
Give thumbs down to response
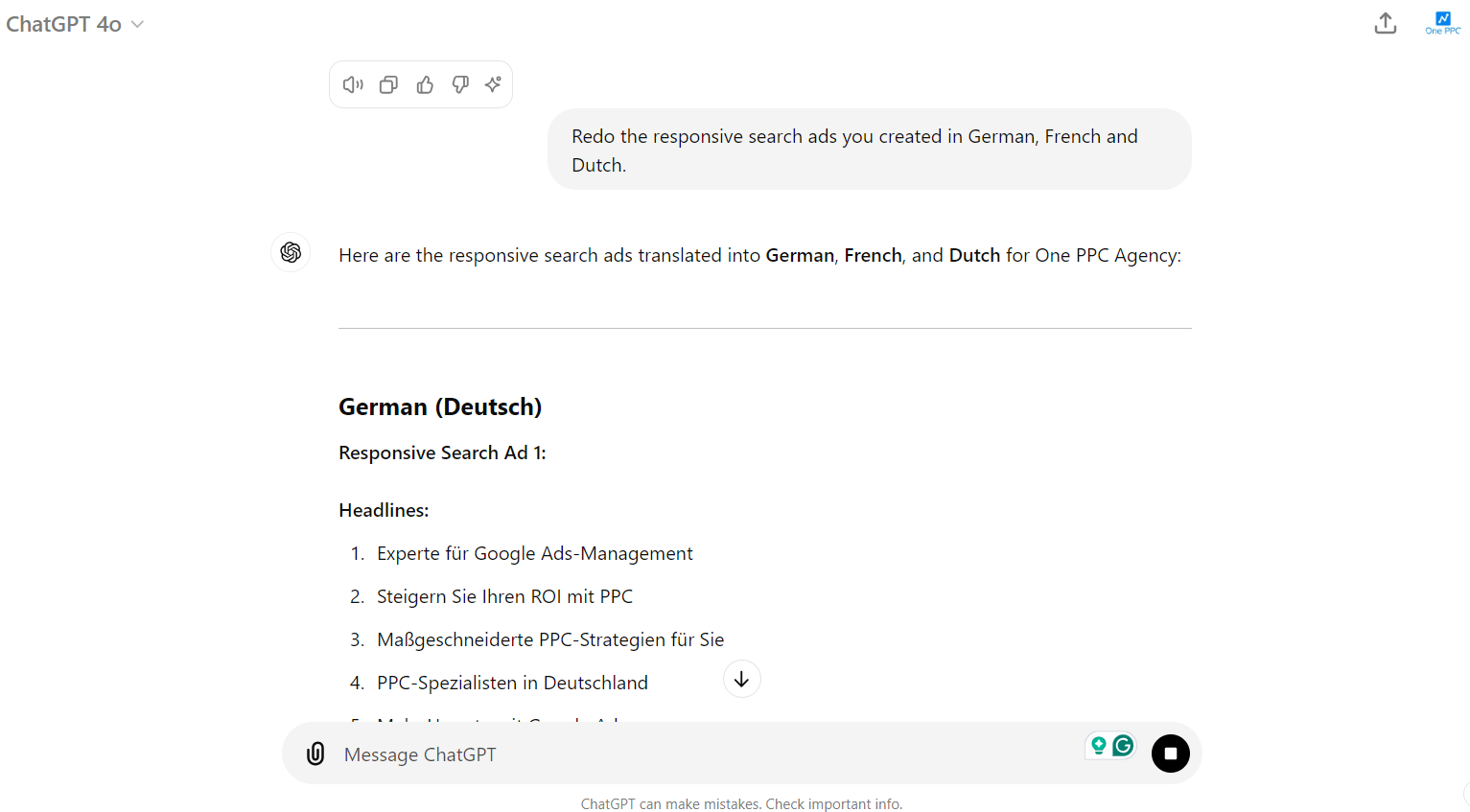tap(460, 84)
